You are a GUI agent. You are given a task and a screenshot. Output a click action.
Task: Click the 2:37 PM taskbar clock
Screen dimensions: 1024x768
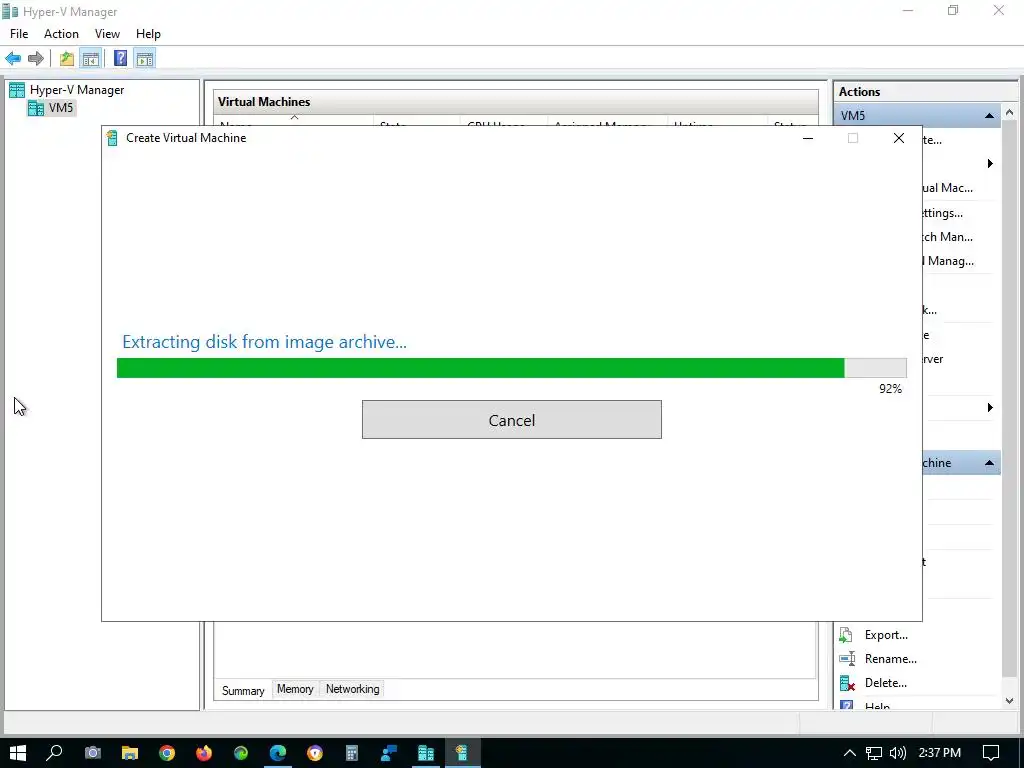click(940, 753)
